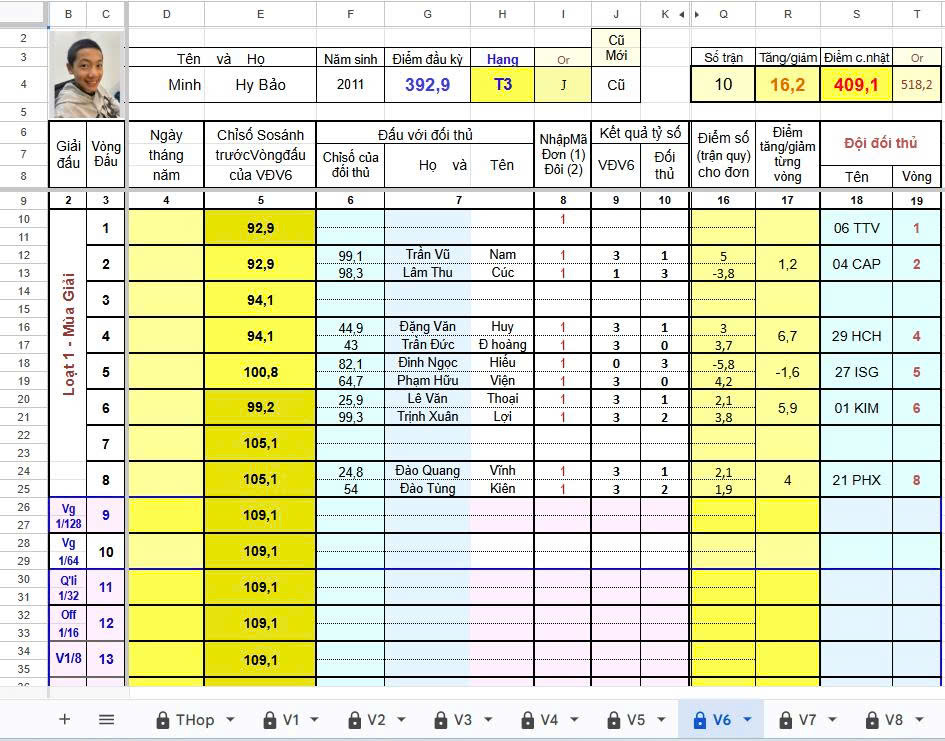Image resolution: width=945 pixels, height=741 pixels.
Task: Open V6 tab dropdown arrow
Action: [747, 719]
